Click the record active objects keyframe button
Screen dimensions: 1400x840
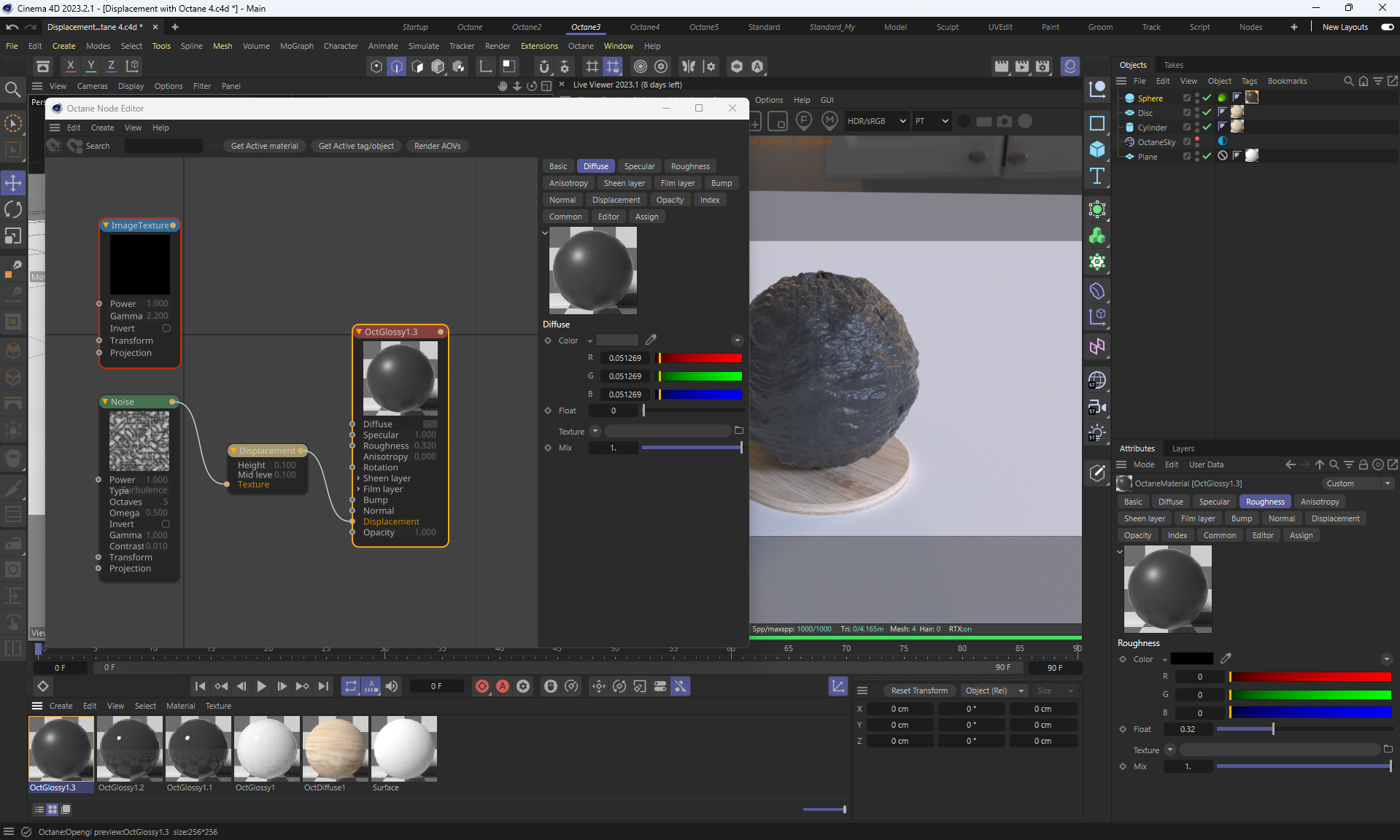click(482, 686)
